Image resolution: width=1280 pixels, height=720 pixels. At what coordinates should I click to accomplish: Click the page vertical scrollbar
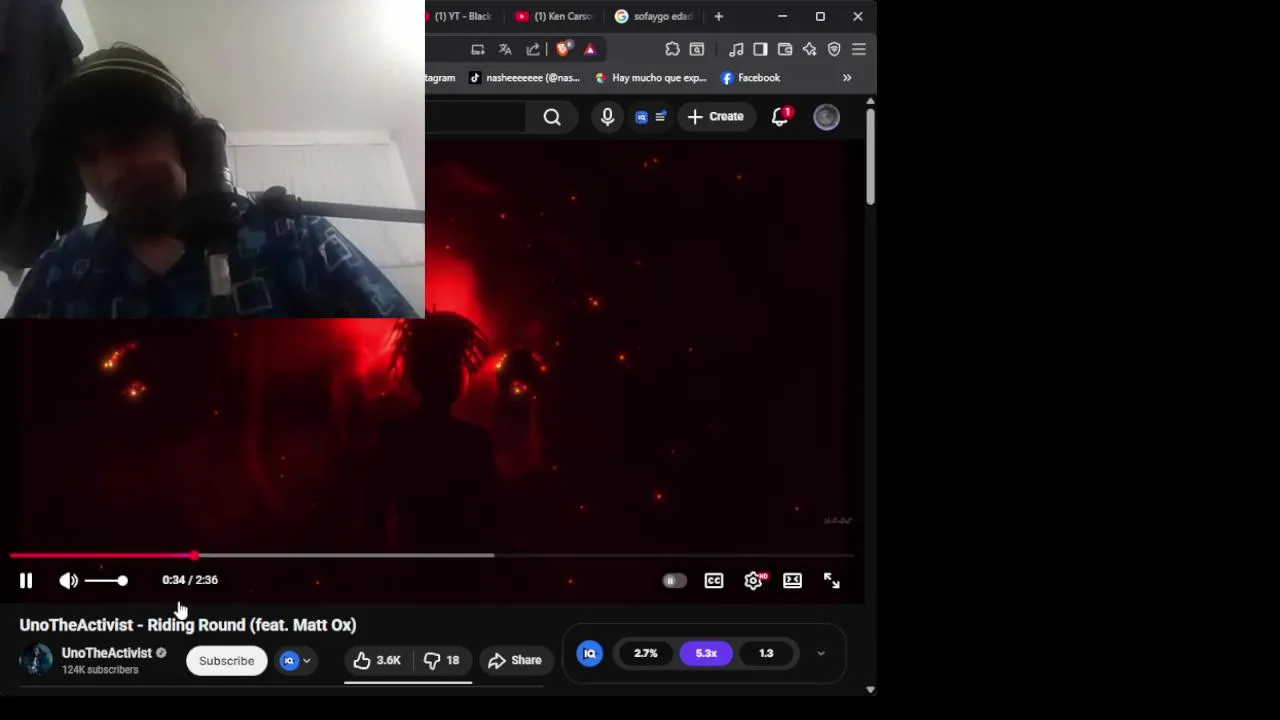pyautogui.click(x=871, y=157)
